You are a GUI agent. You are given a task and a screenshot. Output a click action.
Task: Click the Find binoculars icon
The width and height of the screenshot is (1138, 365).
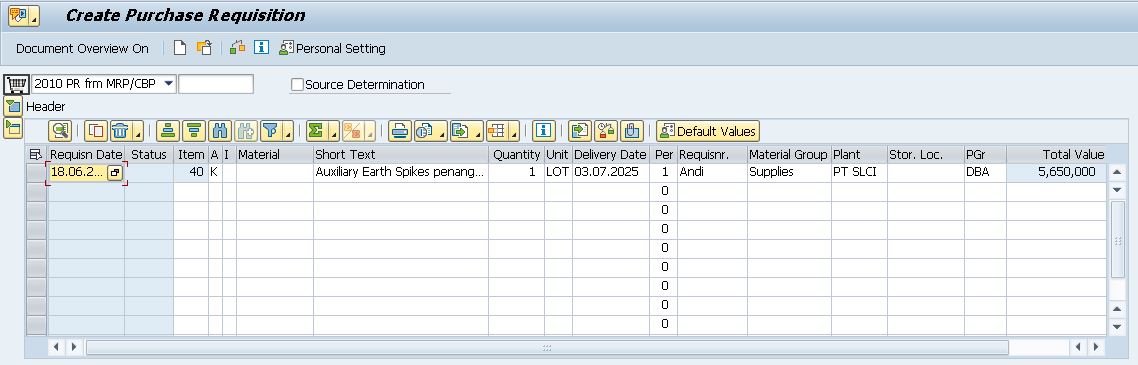pos(219,131)
